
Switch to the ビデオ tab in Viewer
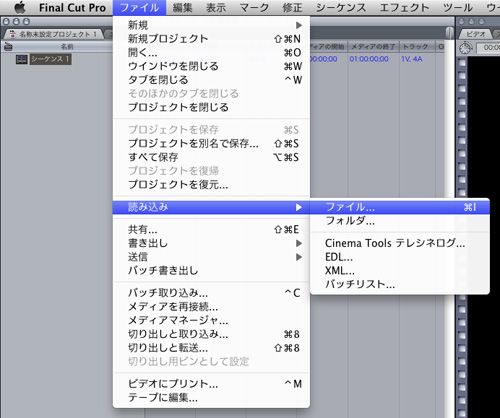coord(476,34)
